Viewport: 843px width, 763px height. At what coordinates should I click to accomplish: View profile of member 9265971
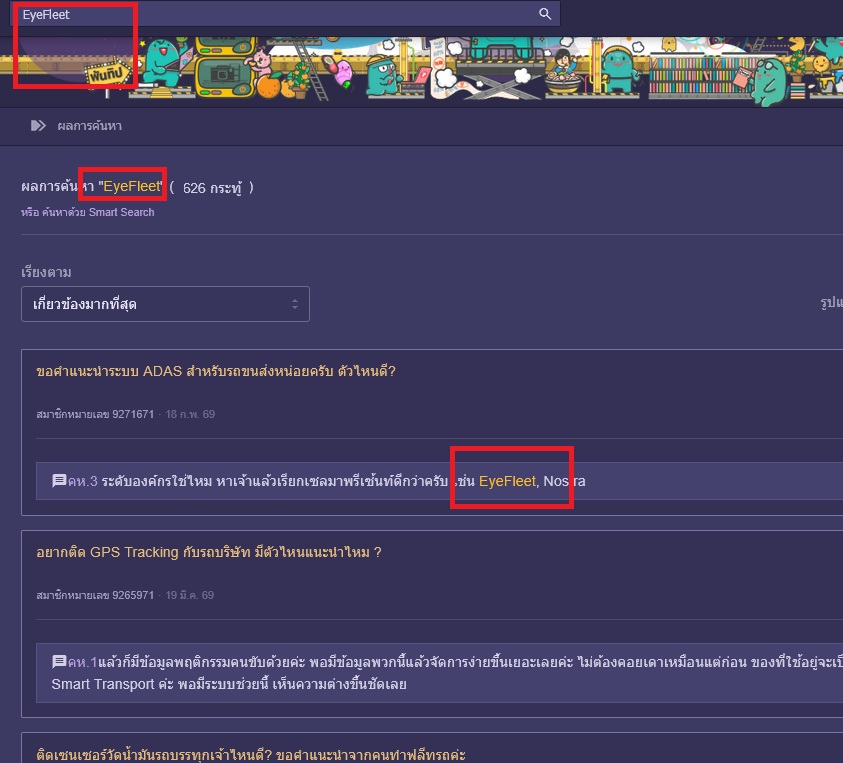pos(95,595)
